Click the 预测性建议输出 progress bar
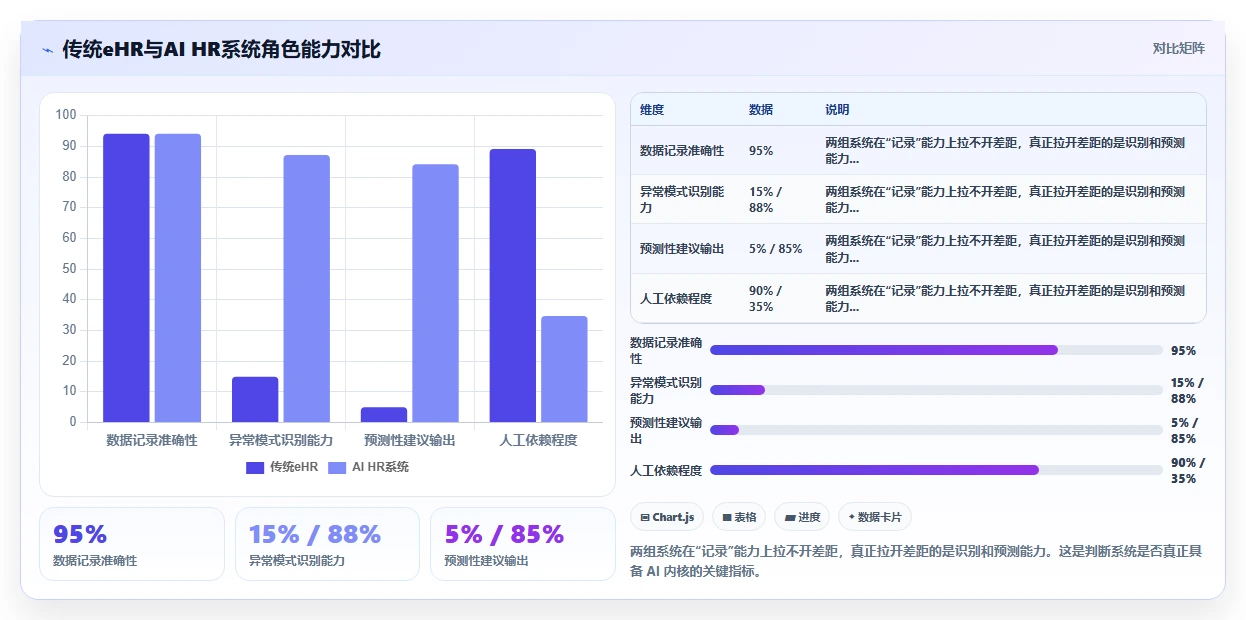 click(x=936, y=430)
